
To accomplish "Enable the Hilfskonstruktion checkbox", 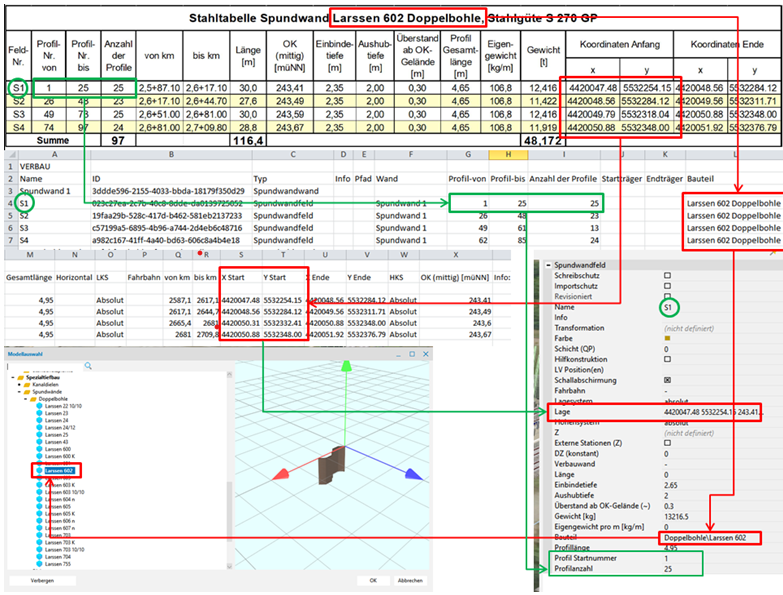I will (667, 359).
